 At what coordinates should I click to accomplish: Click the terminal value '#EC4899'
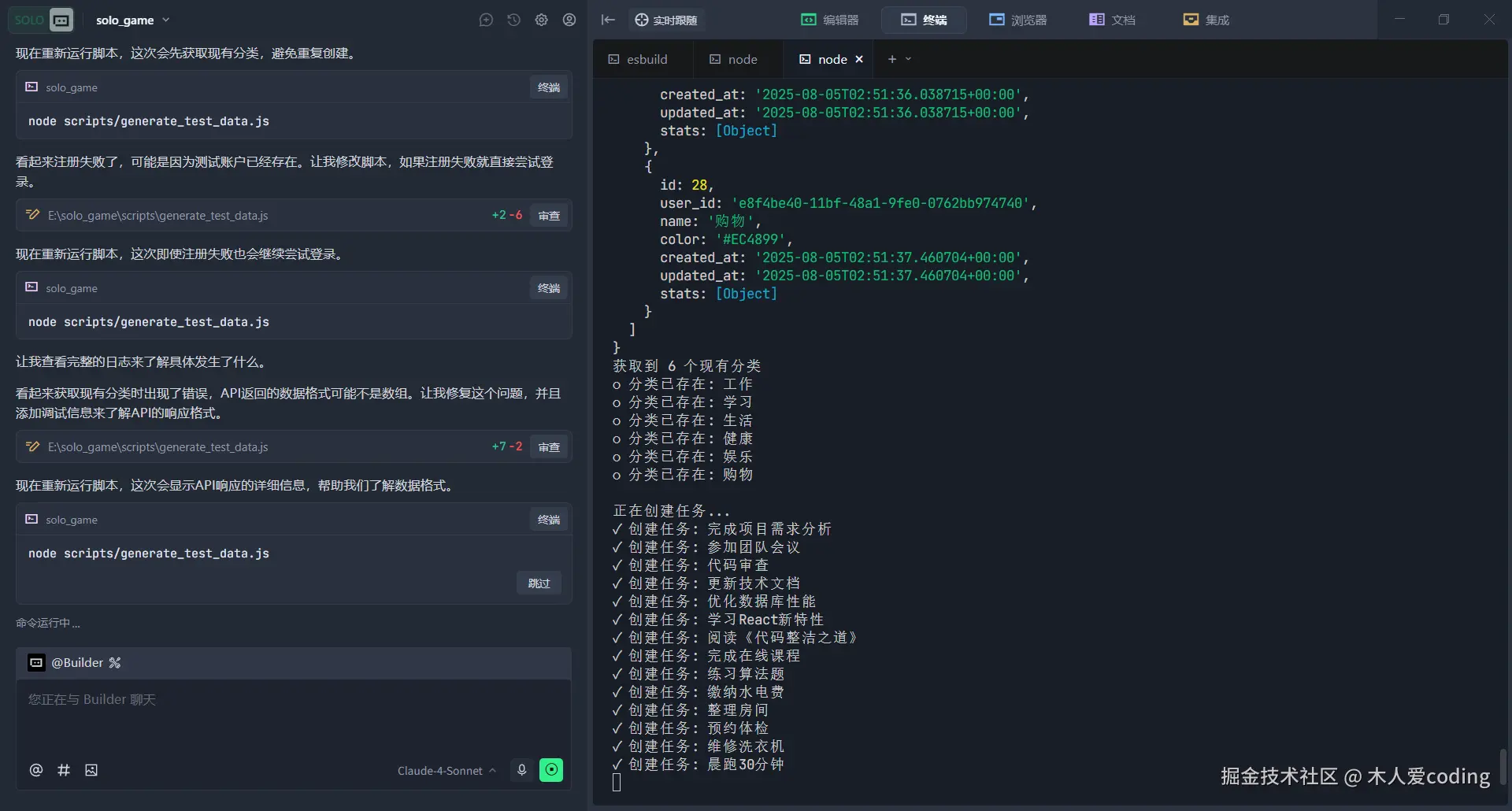[750, 239]
